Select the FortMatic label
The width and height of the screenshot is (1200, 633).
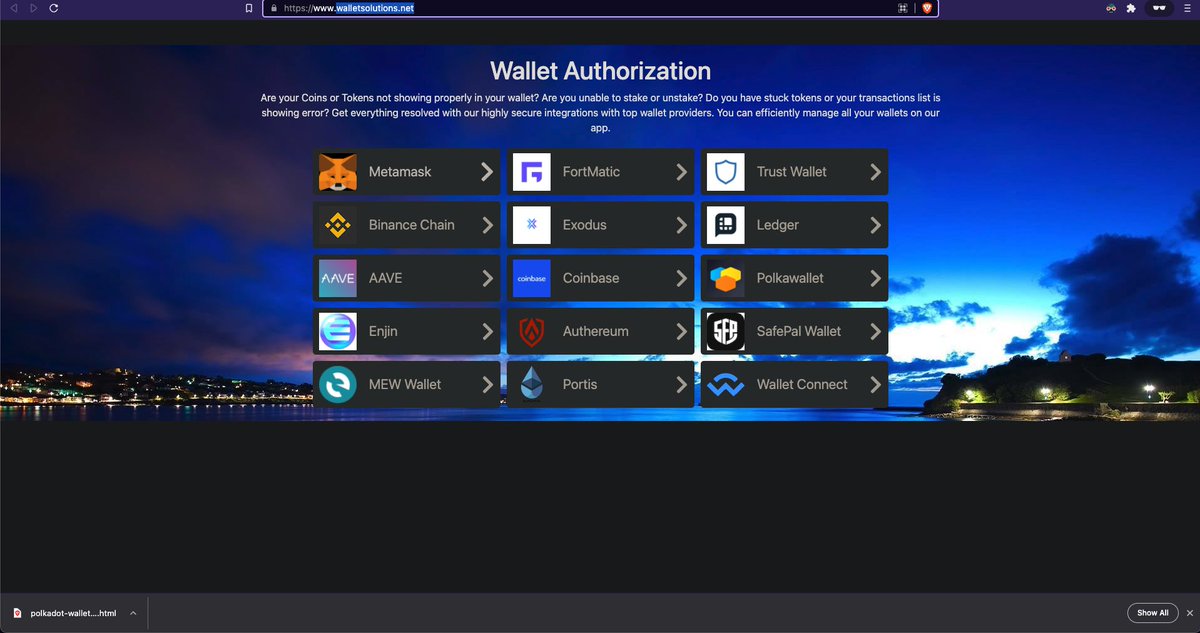coord(591,172)
